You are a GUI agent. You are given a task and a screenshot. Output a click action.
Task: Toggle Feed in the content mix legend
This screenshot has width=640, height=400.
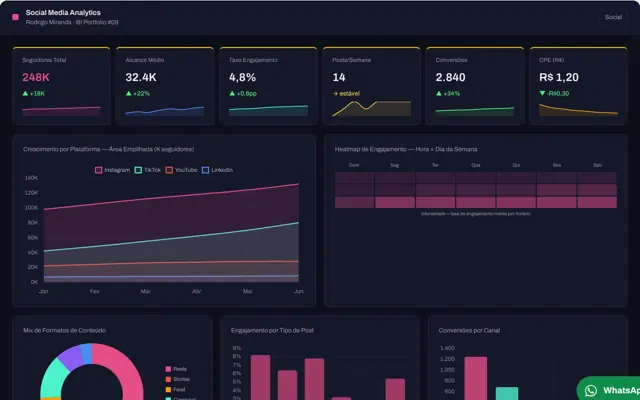click(x=175, y=389)
